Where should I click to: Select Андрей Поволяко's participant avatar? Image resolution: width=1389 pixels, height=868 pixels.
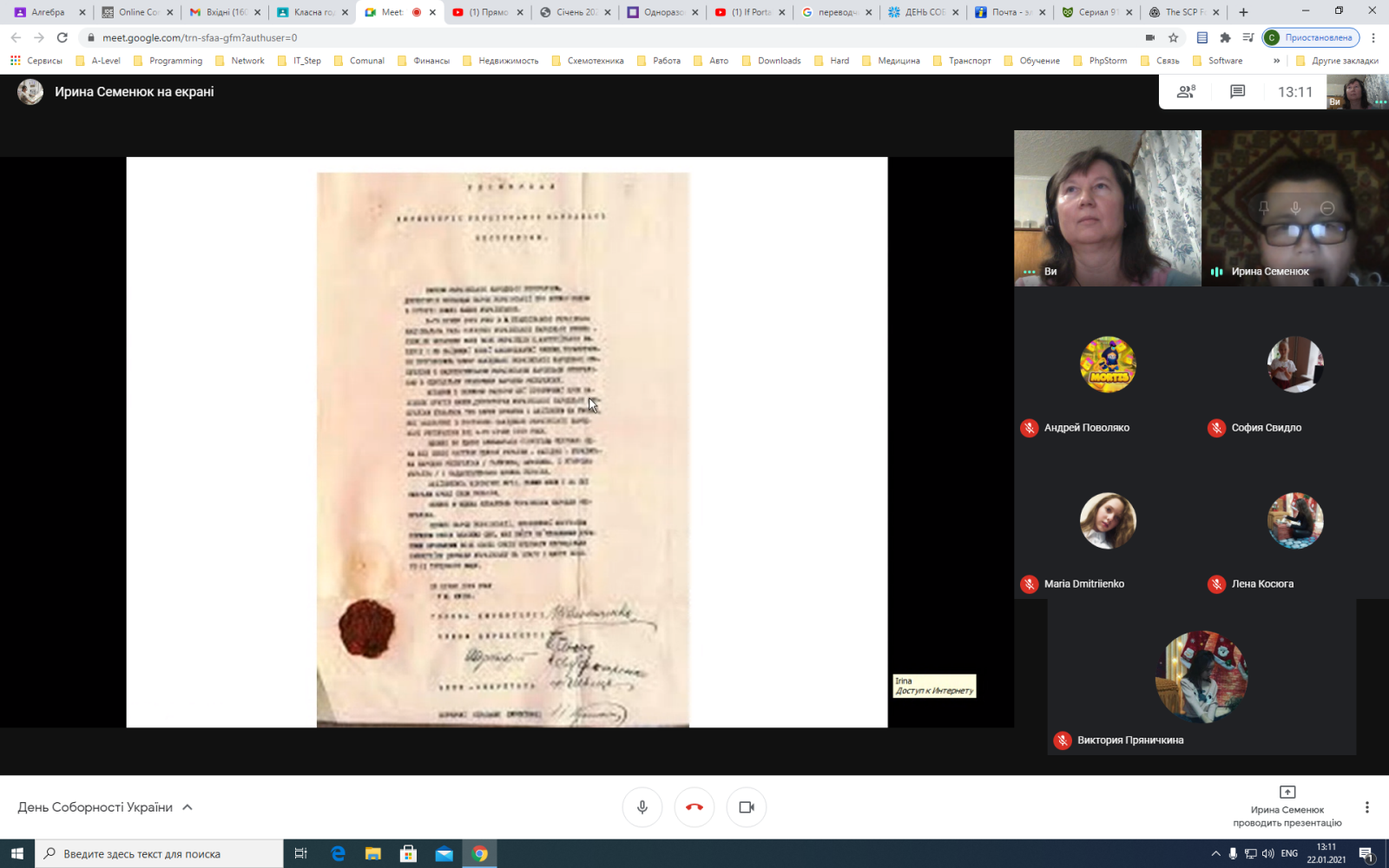click(x=1108, y=365)
